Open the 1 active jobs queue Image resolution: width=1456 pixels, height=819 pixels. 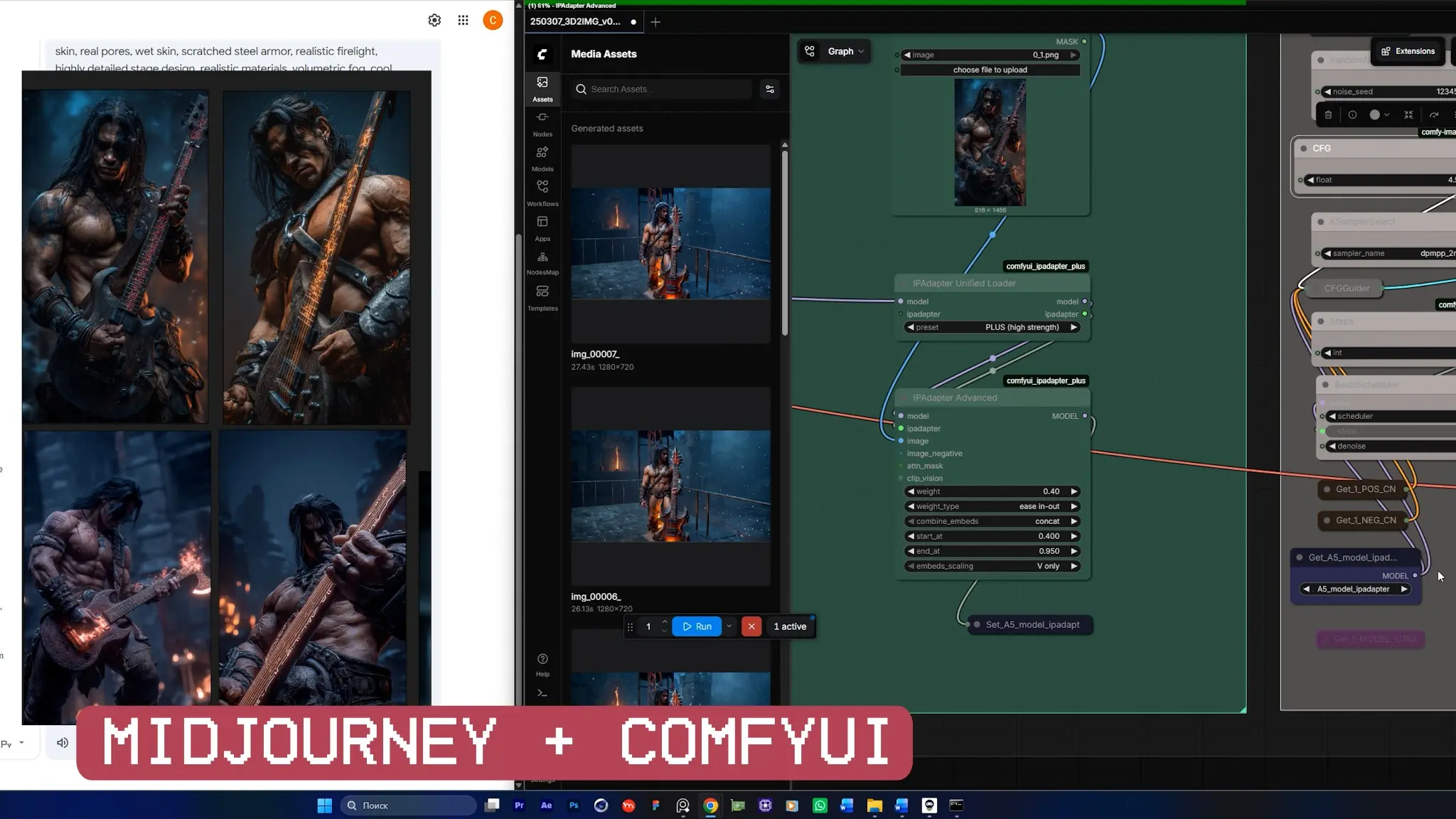click(790, 626)
